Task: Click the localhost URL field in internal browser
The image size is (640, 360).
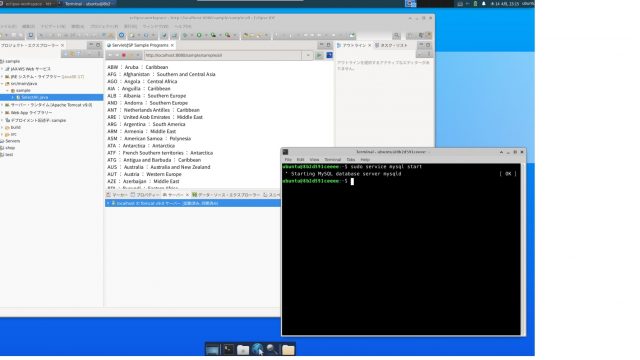Action: click(x=223, y=55)
